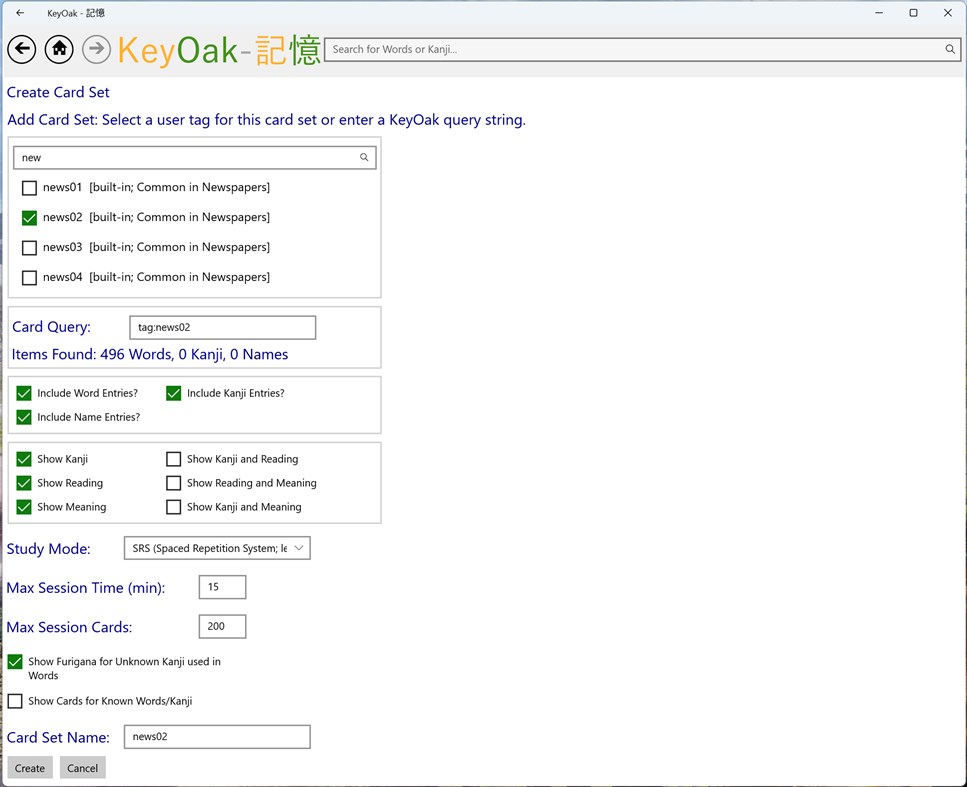Click inside the Card Query field

[x=222, y=327]
